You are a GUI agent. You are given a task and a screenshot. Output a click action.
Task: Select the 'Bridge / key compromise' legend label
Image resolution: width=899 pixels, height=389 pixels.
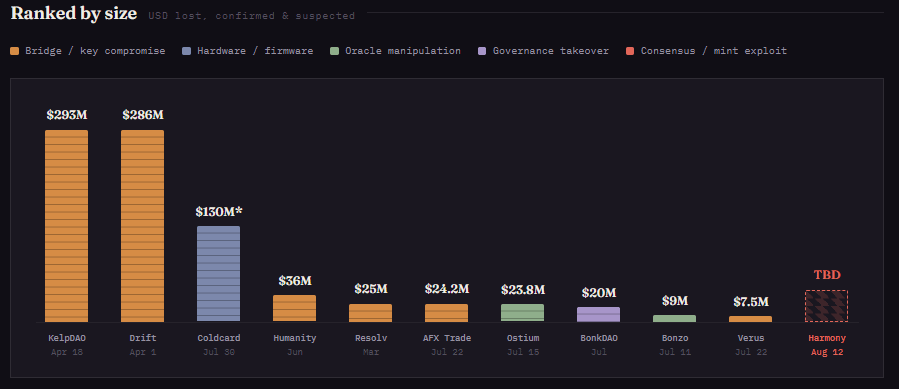point(95,51)
